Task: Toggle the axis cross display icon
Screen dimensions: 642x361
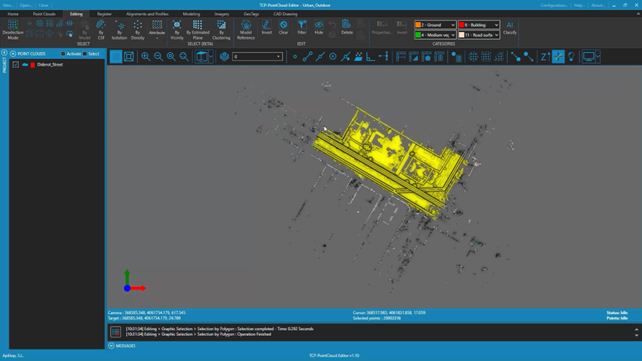Action: pos(558,56)
